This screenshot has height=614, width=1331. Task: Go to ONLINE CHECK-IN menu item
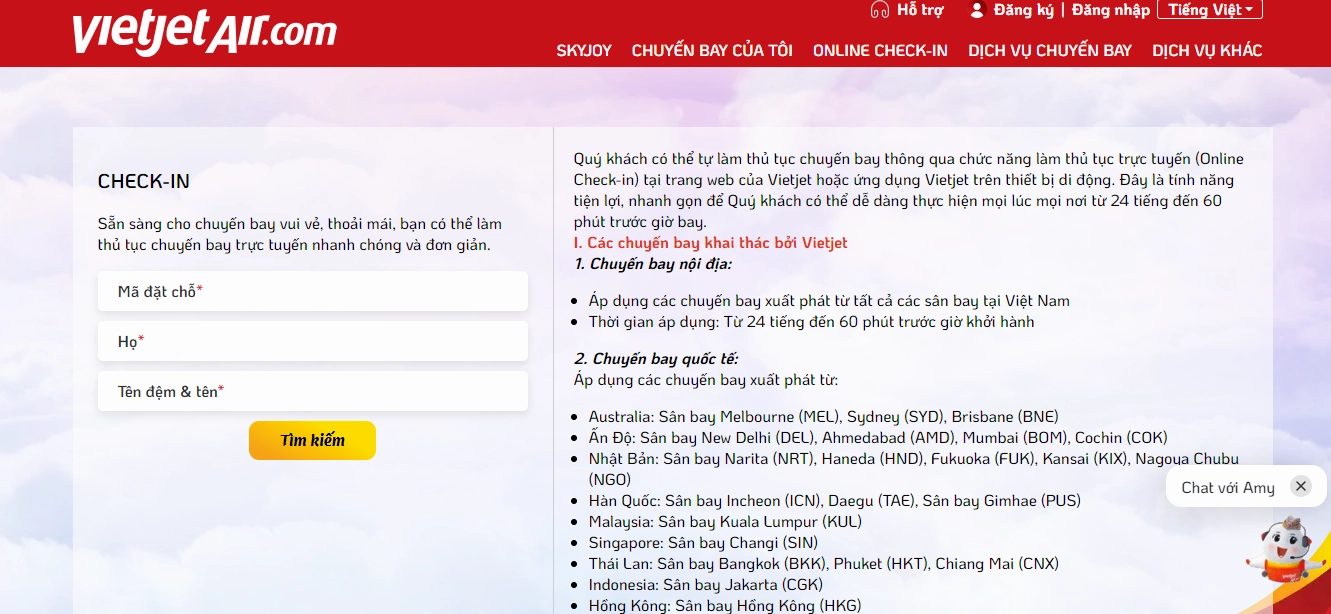(x=880, y=50)
